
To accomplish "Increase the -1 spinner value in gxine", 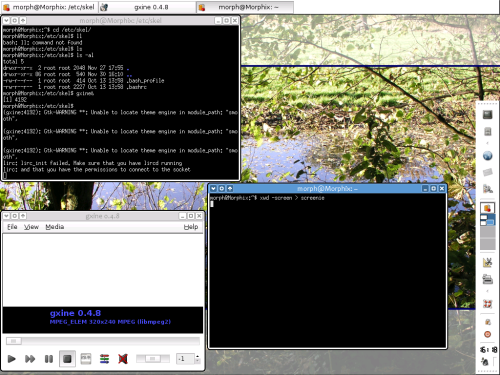I will click(x=197, y=356).
